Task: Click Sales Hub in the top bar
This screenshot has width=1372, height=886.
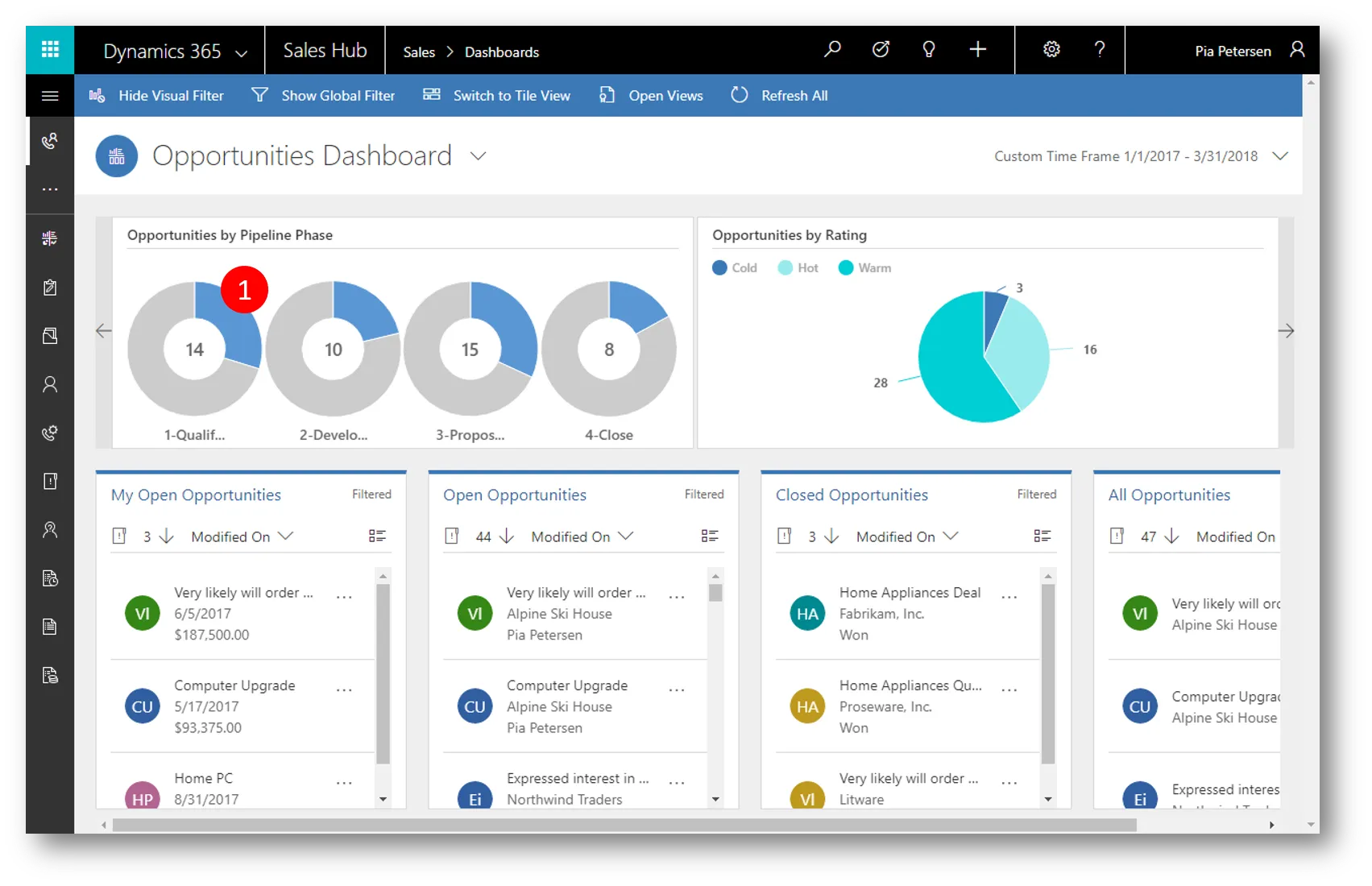Action: point(325,50)
